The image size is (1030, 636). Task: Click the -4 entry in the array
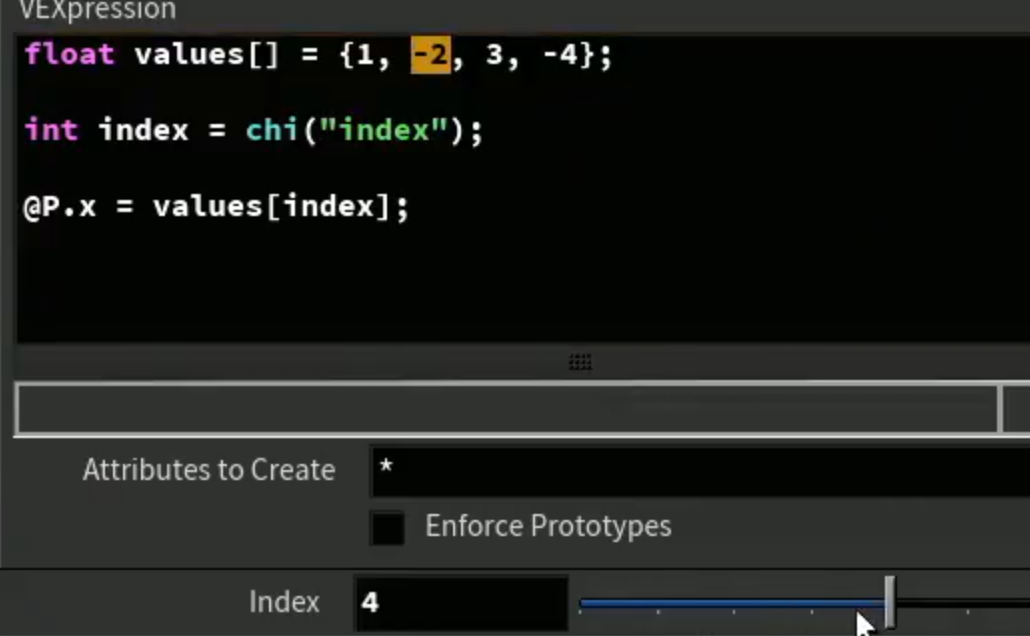(560, 55)
